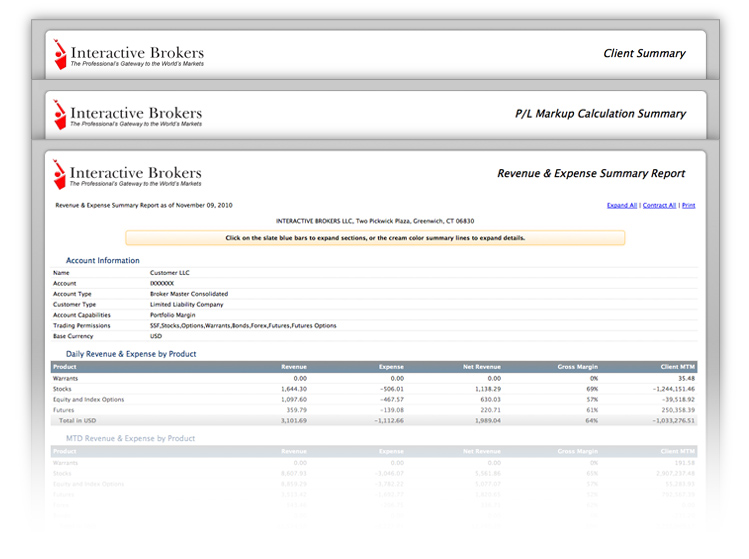This screenshot has width=749, height=559.
Task: Click the Broker Master Consolidated value
Action: [x=189, y=294]
